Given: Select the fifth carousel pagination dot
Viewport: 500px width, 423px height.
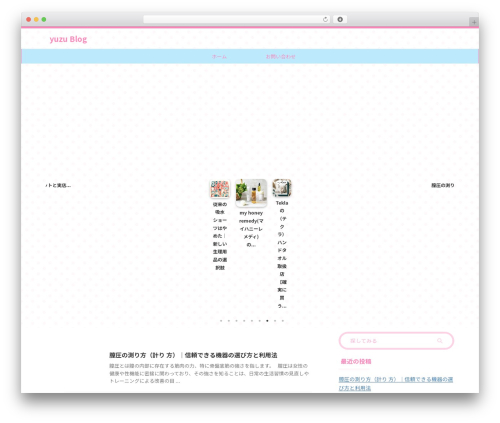Looking at the screenshot, I should coord(252,321).
